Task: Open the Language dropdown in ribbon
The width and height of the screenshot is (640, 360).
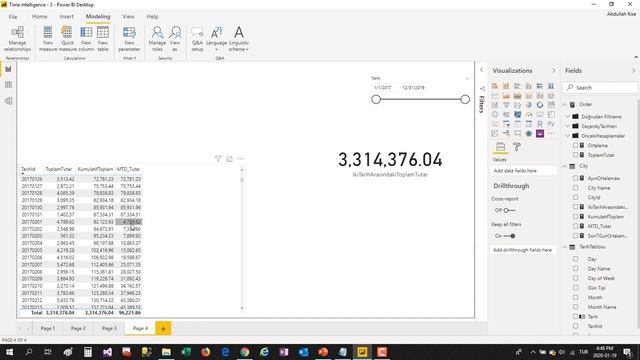Action: click(216, 39)
